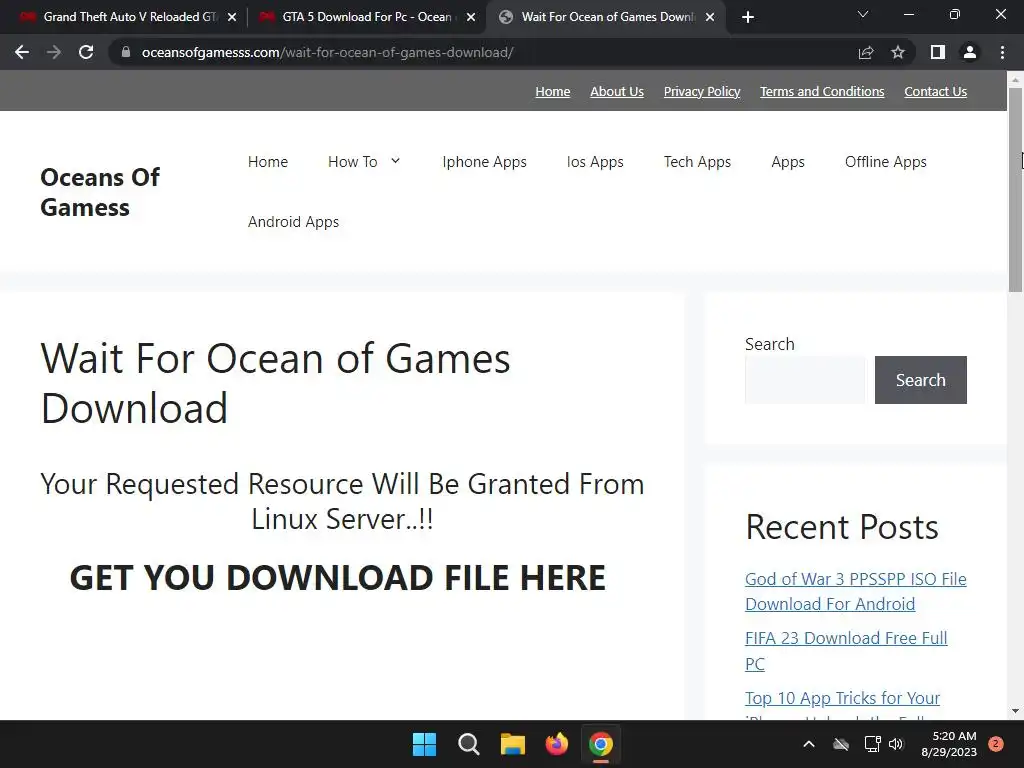Image resolution: width=1024 pixels, height=768 pixels.
Task: Close the Grand Theft Auto V Reloaded tab
Action: click(232, 17)
